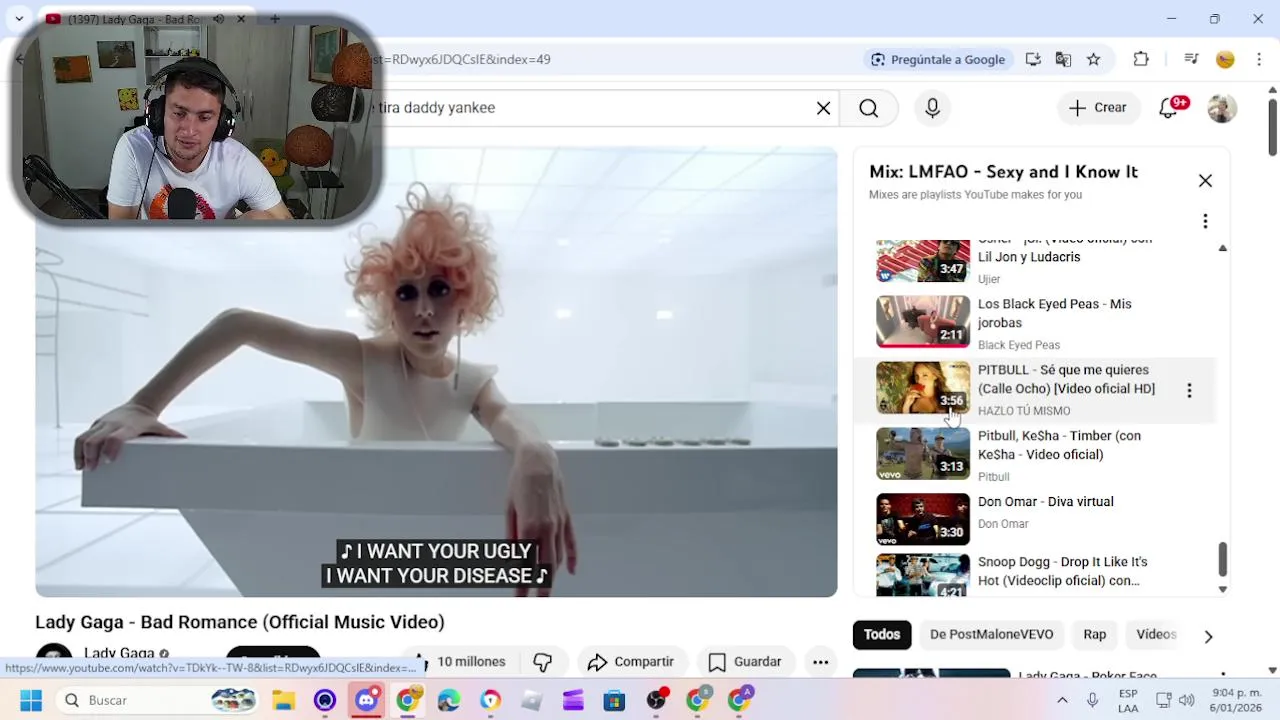This screenshot has width=1280, height=720.
Task: Click the playlist scrollbar thumb
Action: (1222, 559)
